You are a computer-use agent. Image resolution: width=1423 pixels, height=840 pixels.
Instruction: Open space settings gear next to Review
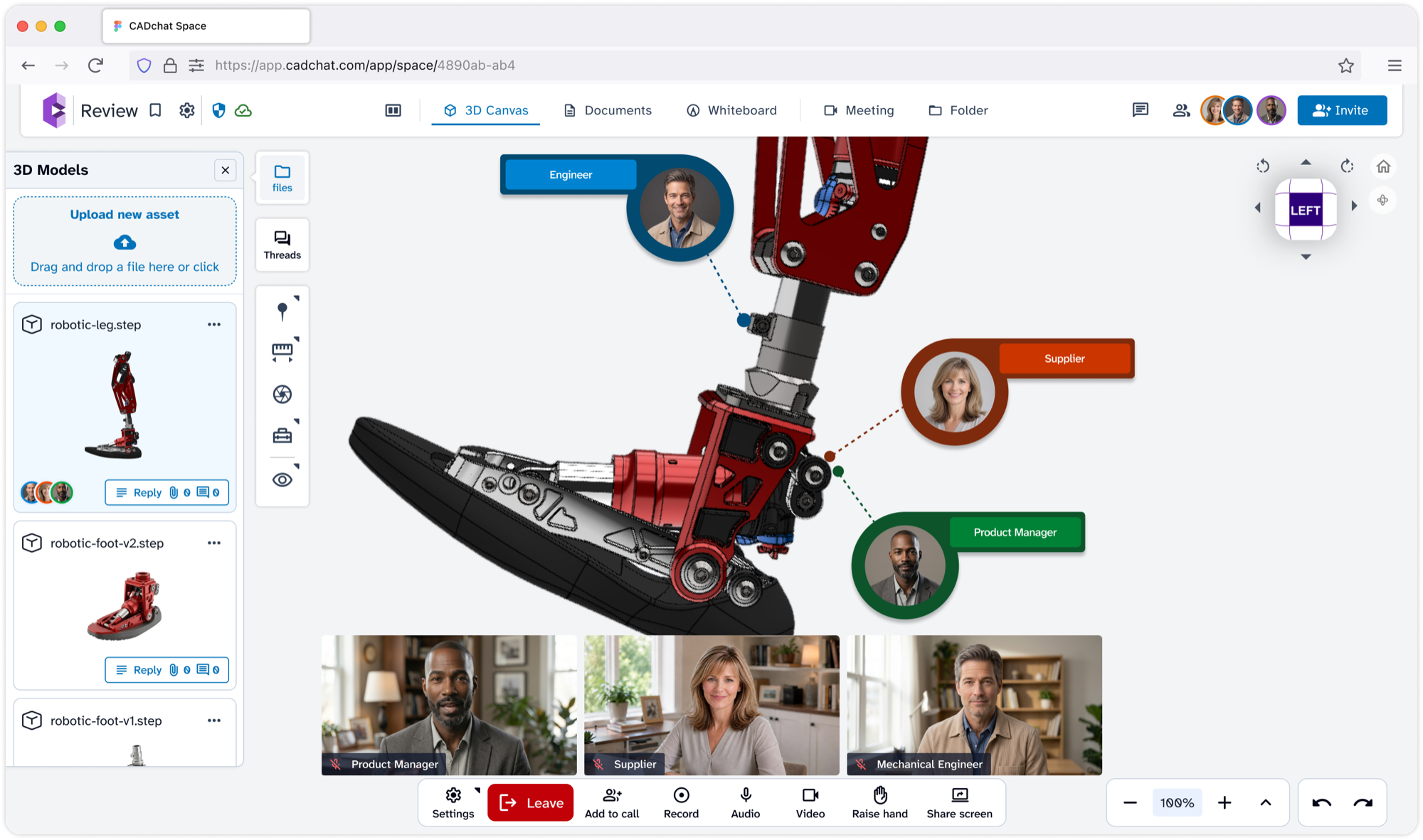click(x=186, y=110)
